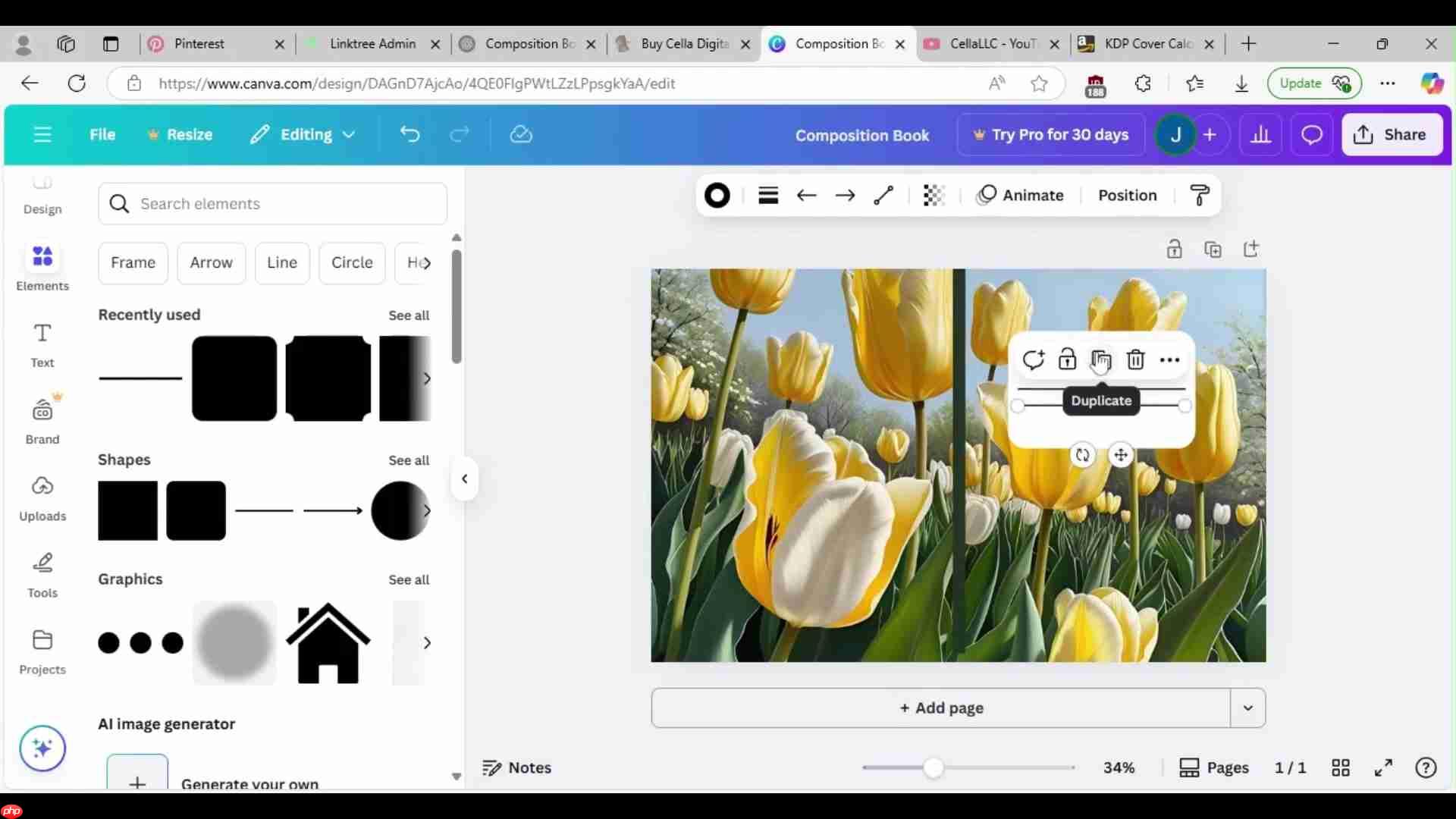Open the Canva magic assistant sparkle button

42,748
